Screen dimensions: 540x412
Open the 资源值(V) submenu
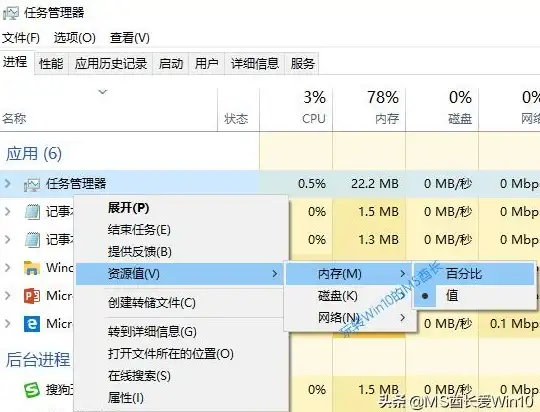tap(179, 274)
